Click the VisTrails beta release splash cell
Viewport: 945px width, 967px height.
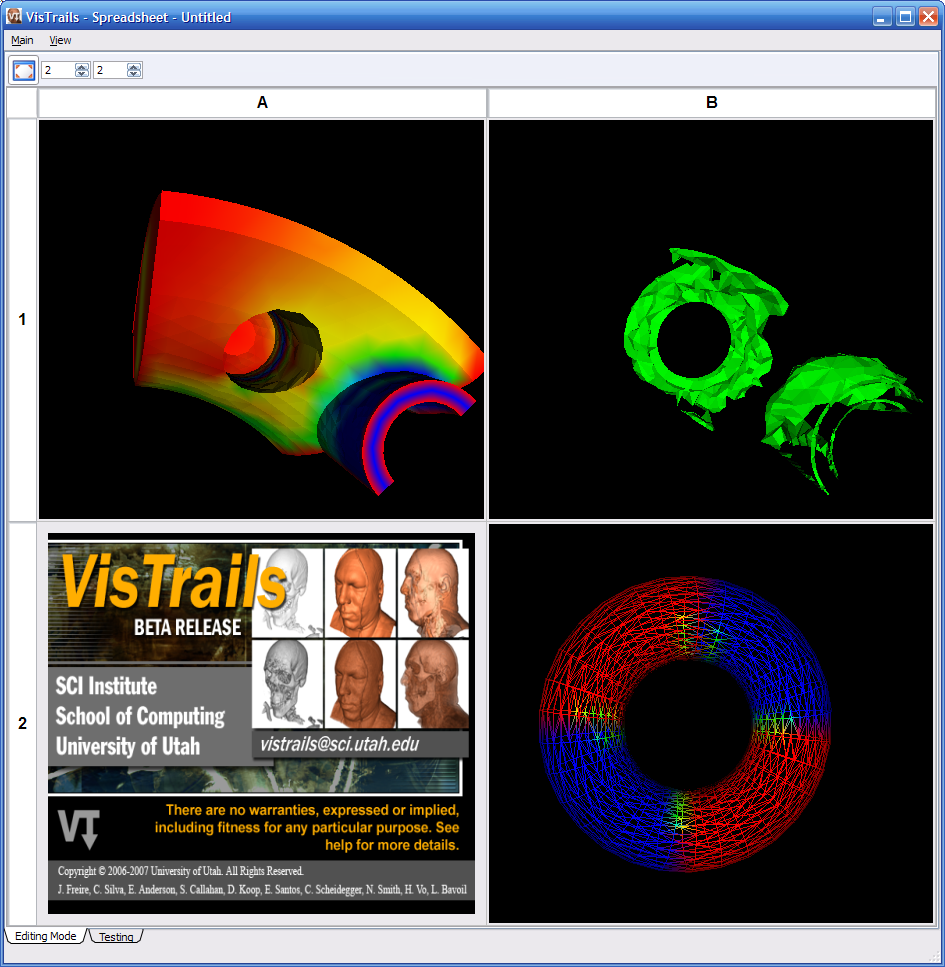[261, 723]
